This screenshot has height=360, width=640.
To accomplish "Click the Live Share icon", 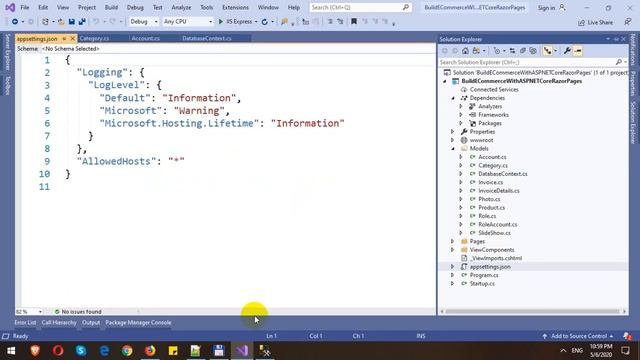I will (x=581, y=22).
